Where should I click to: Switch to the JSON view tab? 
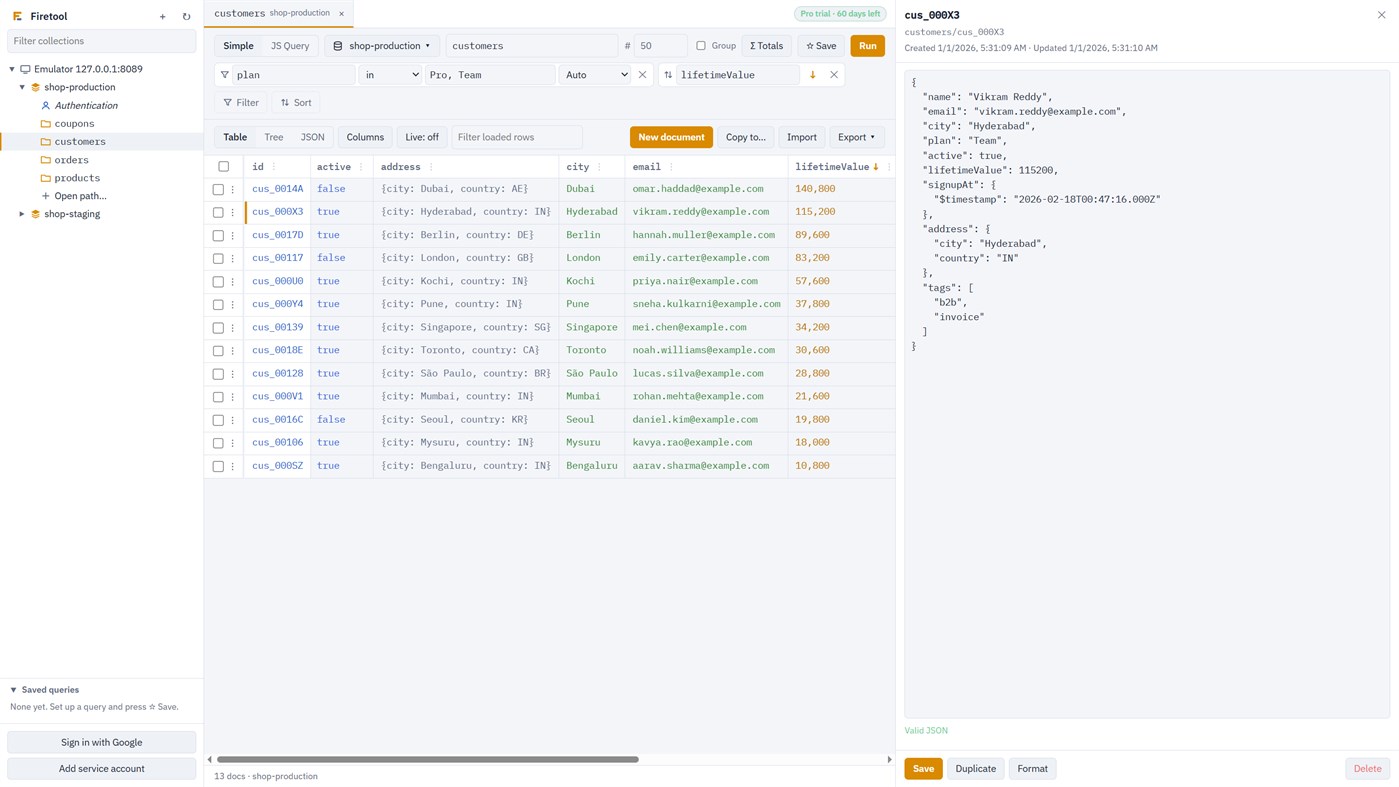point(312,137)
